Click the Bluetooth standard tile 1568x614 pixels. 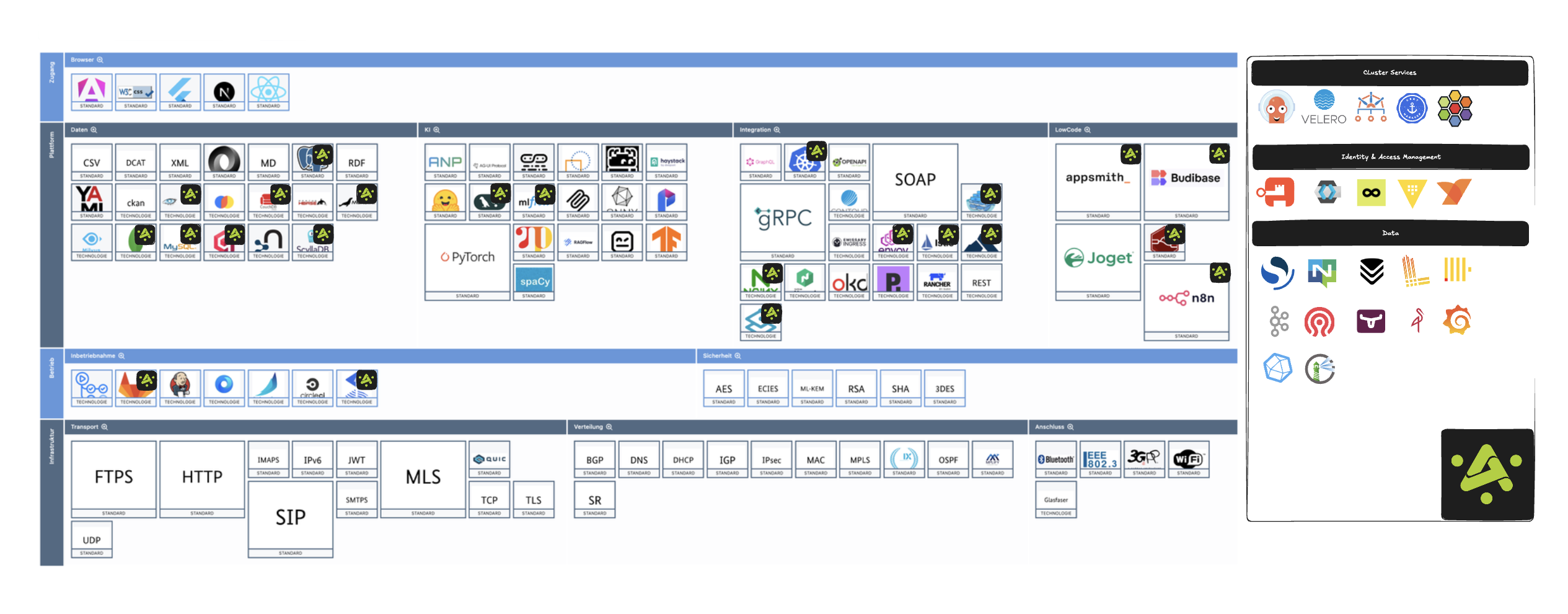tap(1055, 459)
